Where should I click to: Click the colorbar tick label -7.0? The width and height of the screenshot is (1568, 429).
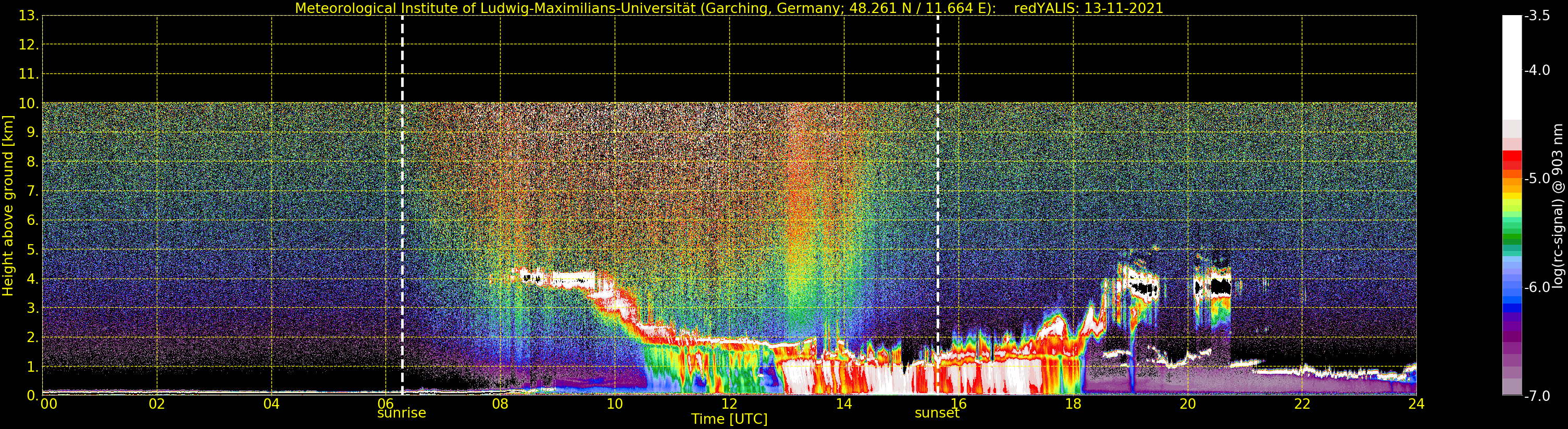pyautogui.click(x=1537, y=396)
